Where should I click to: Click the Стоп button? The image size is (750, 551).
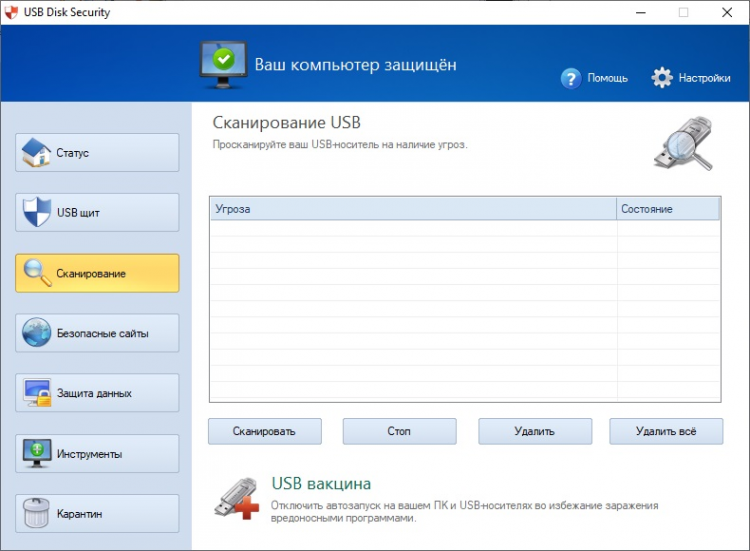tap(399, 431)
